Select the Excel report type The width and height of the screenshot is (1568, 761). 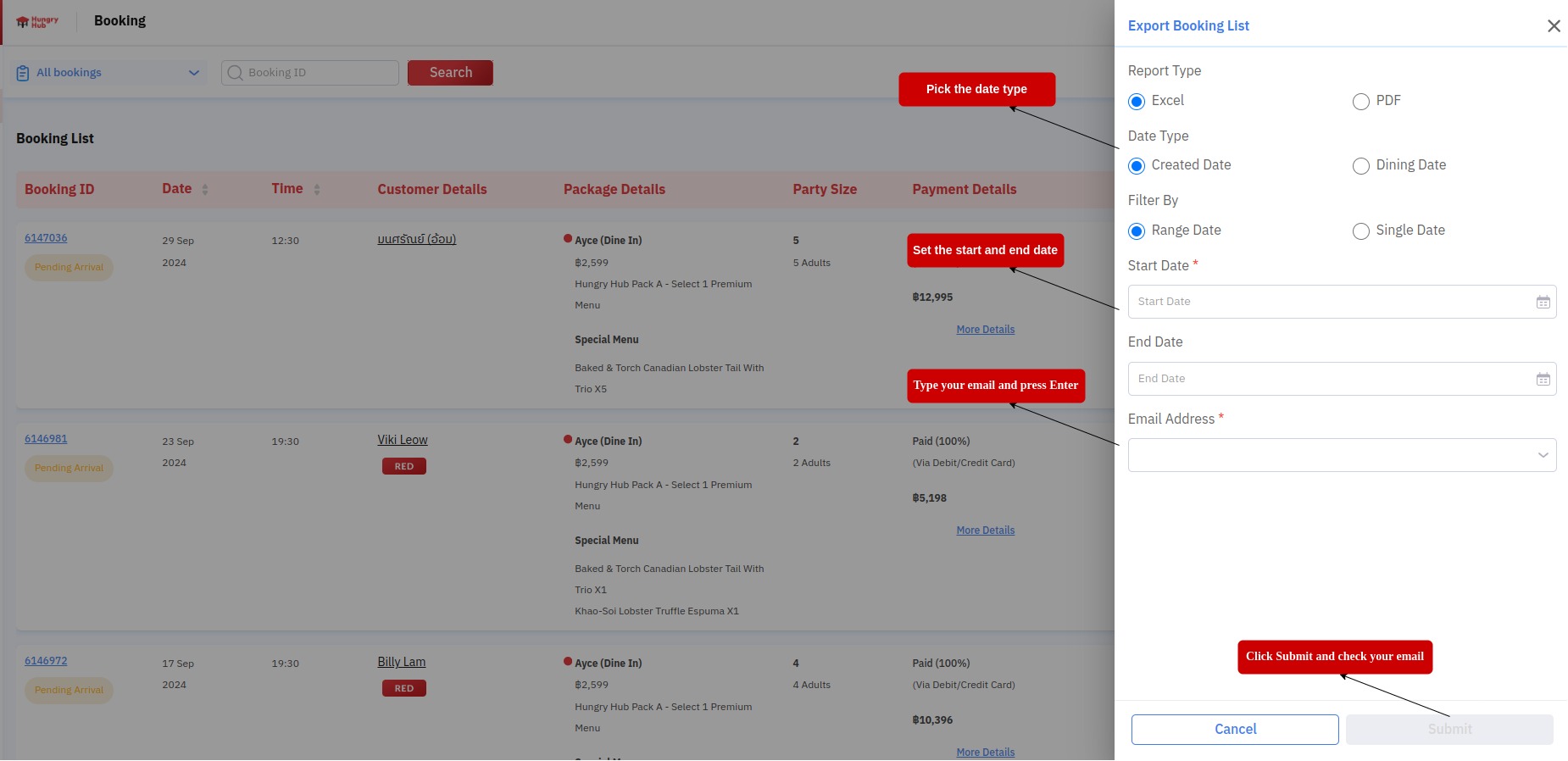point(1137,102)
